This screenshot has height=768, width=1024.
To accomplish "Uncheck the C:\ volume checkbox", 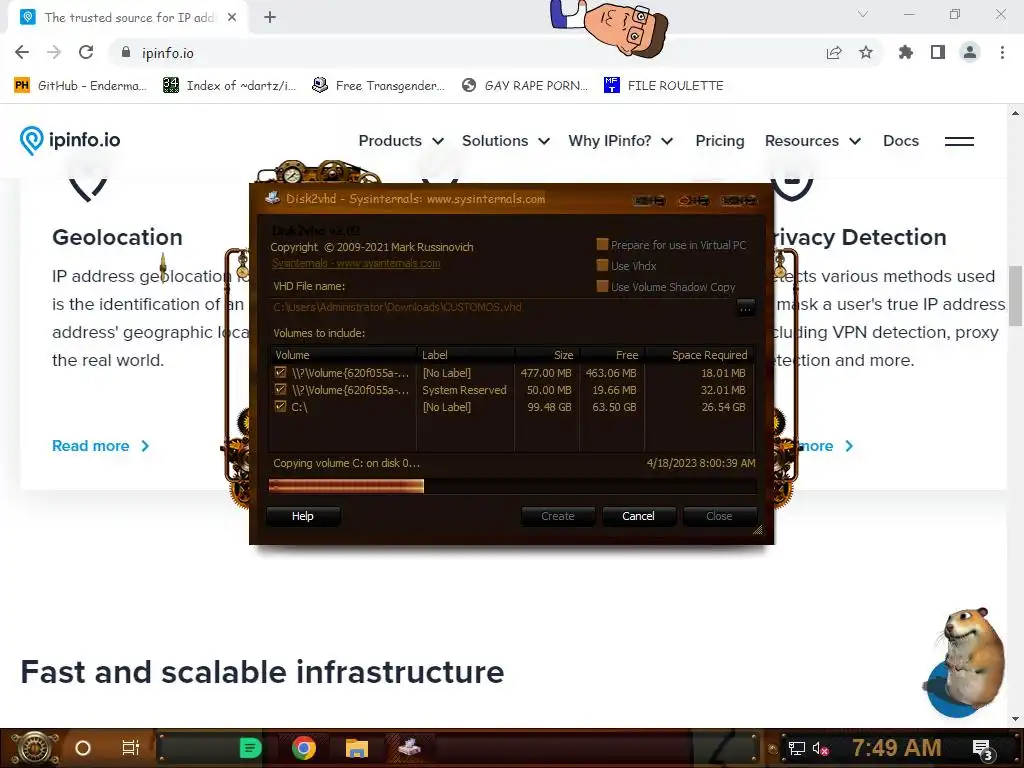I will click(281, 406).
